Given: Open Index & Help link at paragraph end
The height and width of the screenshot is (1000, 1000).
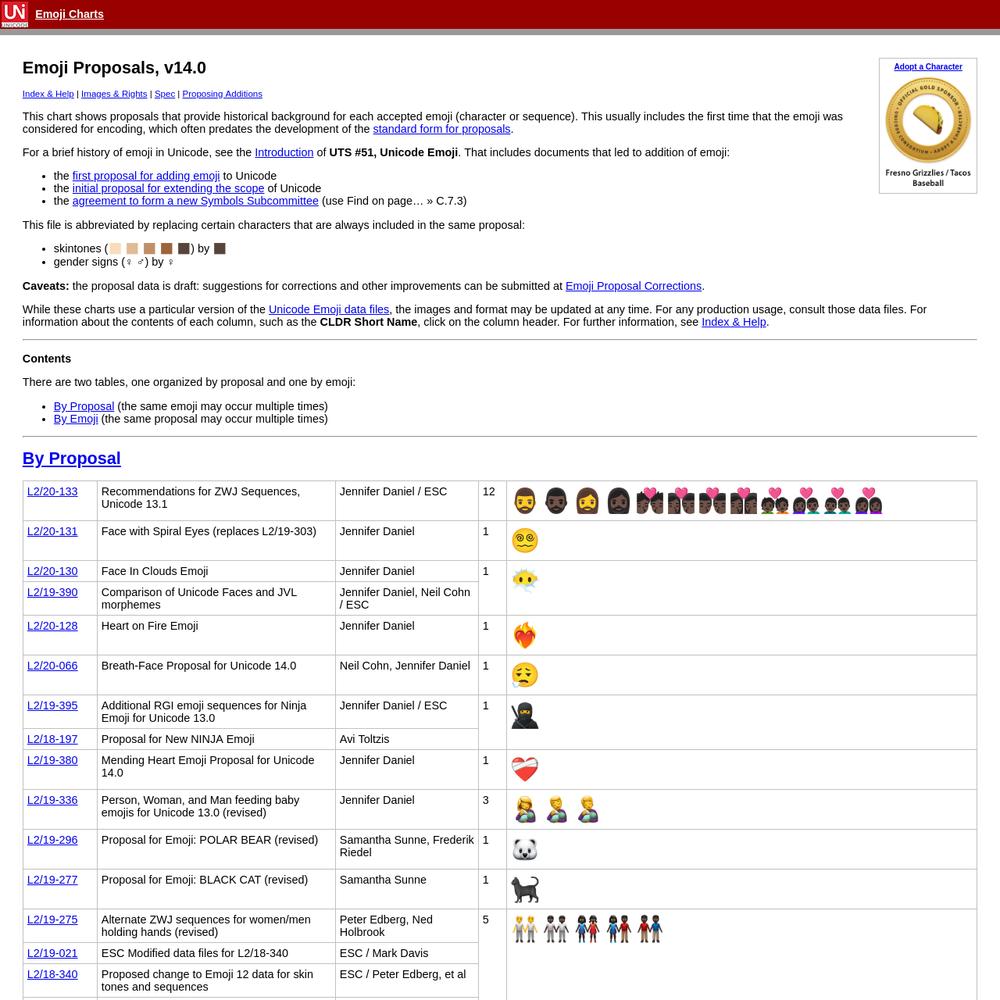Looking at the screenshot, I should pos(733,322).
